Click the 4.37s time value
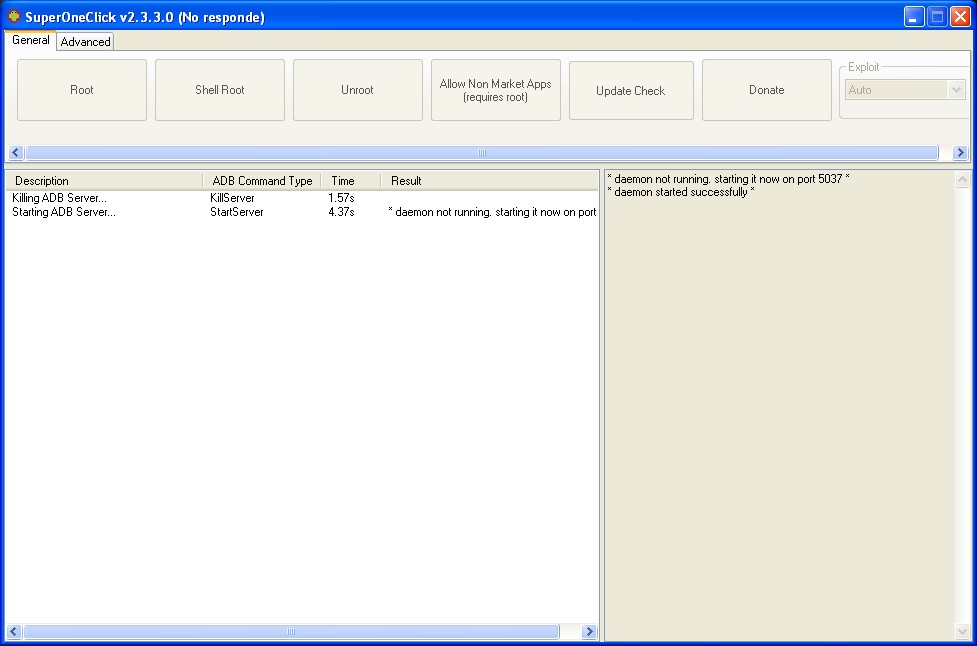This screenshot has height=646, width=977. [341, 212]
